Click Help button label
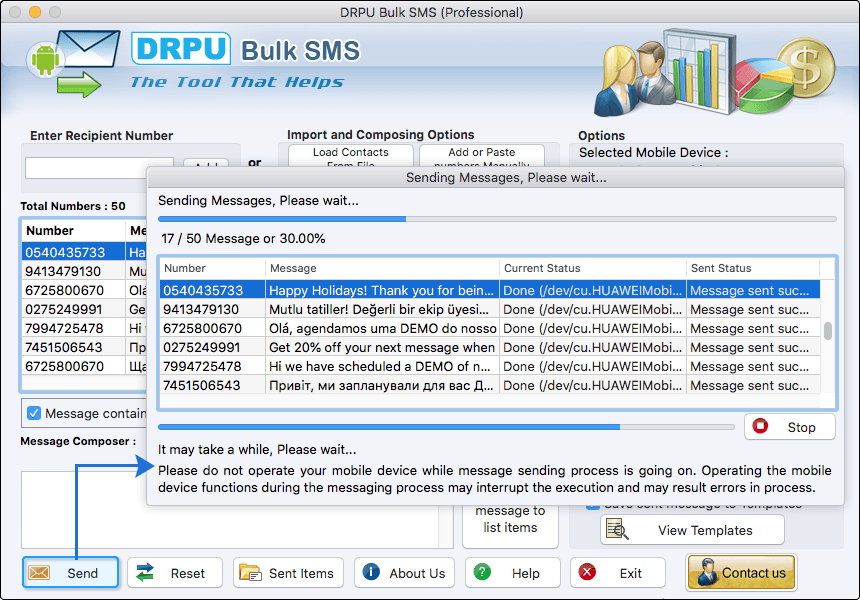This screenshot has height=600, width=860. (525, 573)
